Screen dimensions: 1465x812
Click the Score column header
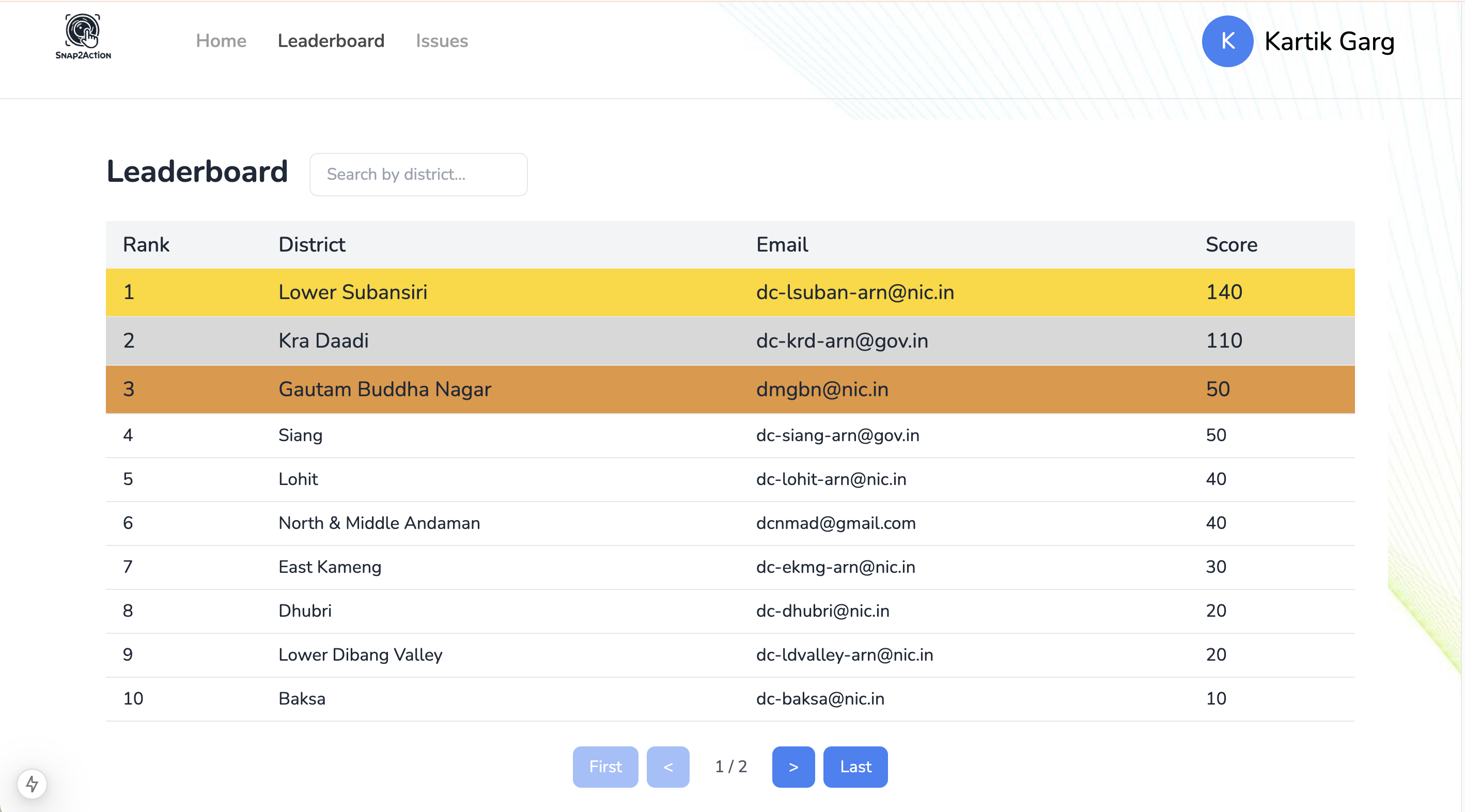(x=1232, y=244)
